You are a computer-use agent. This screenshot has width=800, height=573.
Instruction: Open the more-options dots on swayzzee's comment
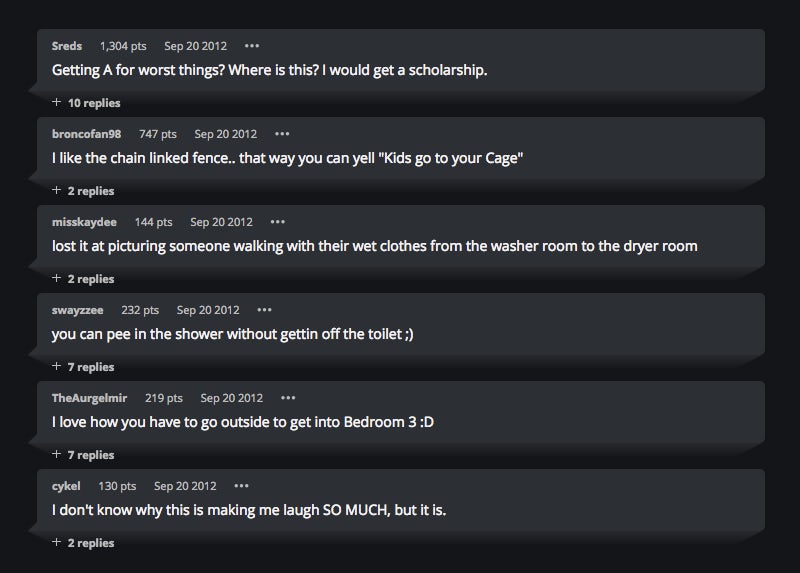[264, 310]
